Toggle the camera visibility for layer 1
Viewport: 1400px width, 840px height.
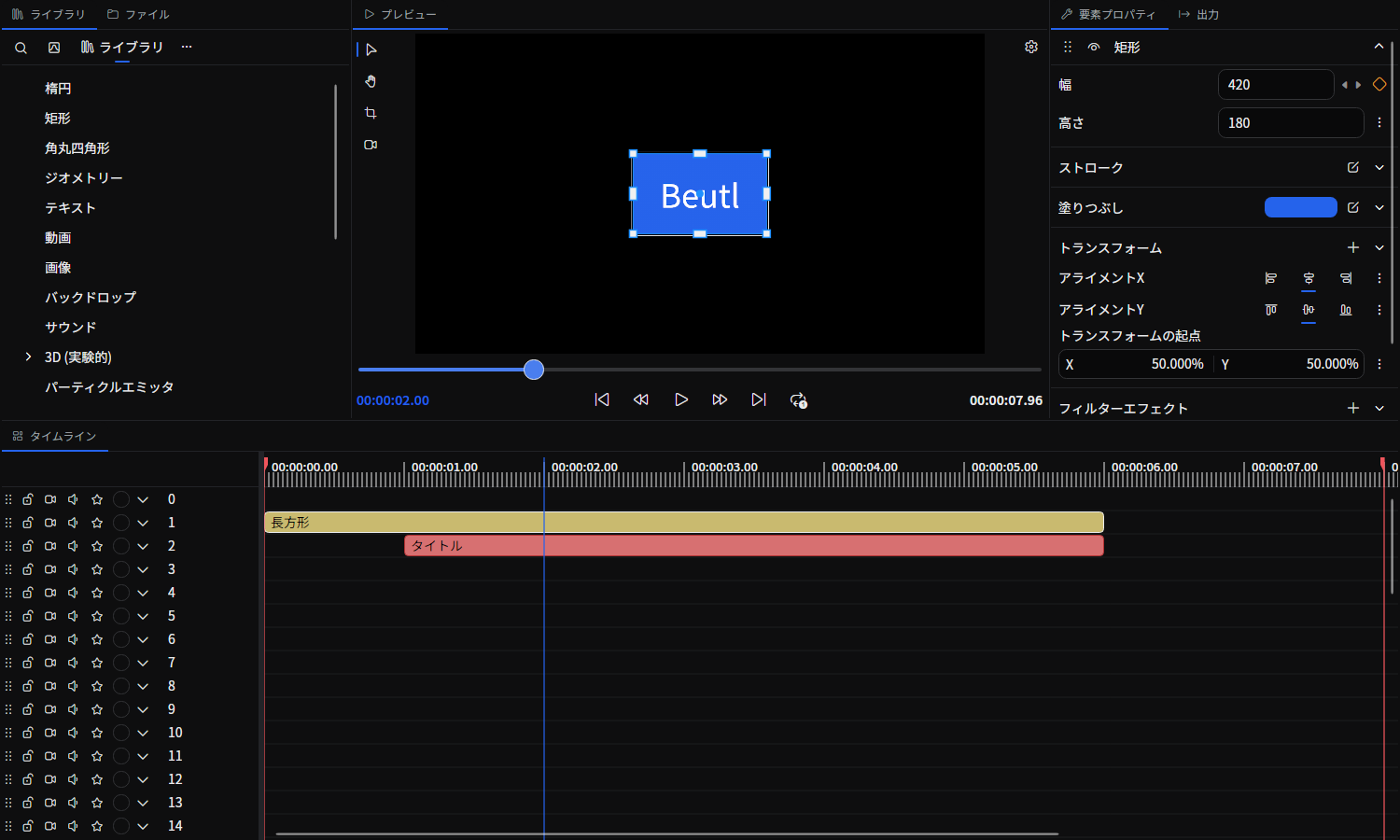[x=50, y=523]
